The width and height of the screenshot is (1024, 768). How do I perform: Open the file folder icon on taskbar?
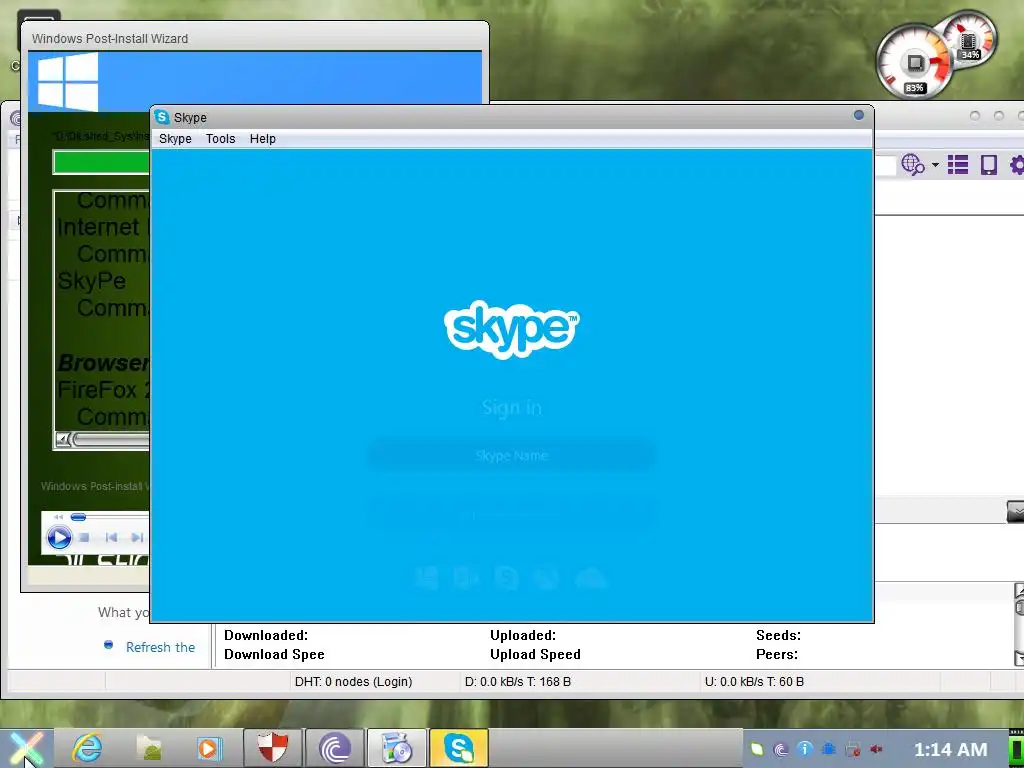tap(149, 748)
